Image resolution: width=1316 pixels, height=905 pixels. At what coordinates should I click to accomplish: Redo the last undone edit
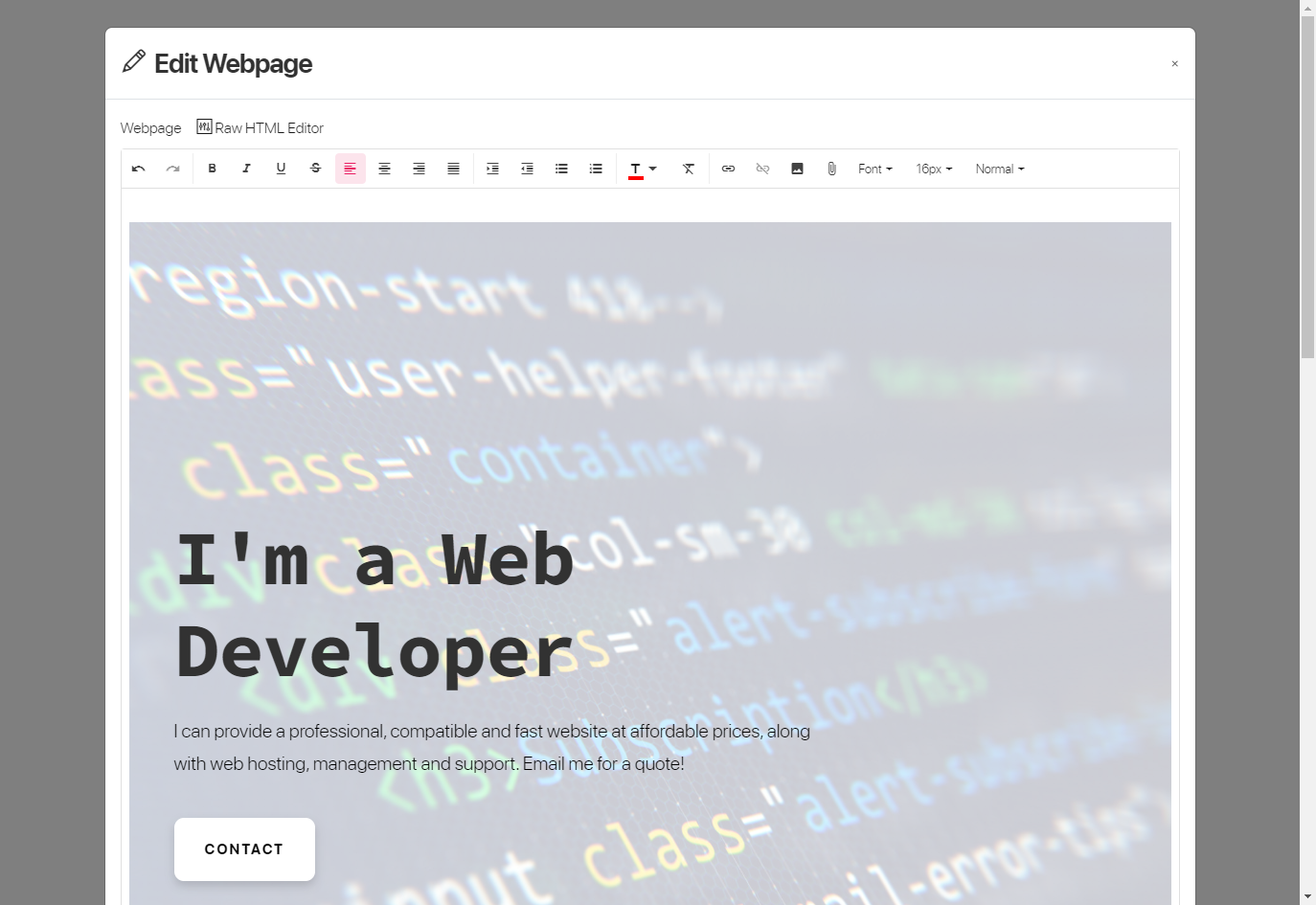point(173,169)
